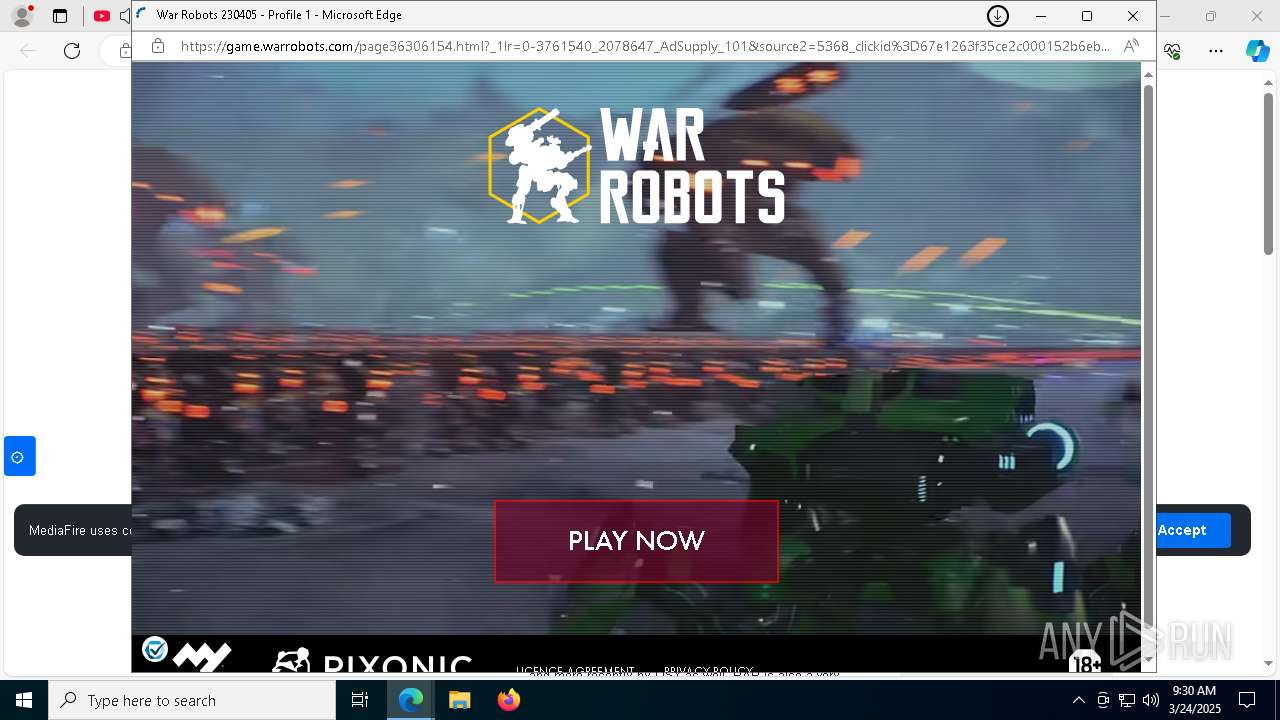The width and height of the screenshot is (1280, 720).
Task: Open the Licence Agreement link
Action: click(x=575, y=670)
